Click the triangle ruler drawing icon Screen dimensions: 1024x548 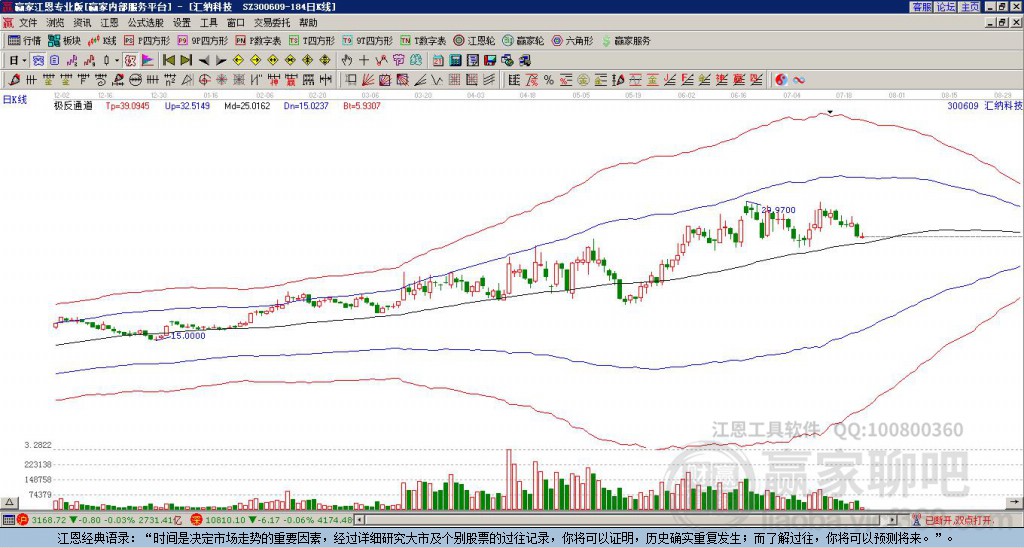click(x=187, y=80)
